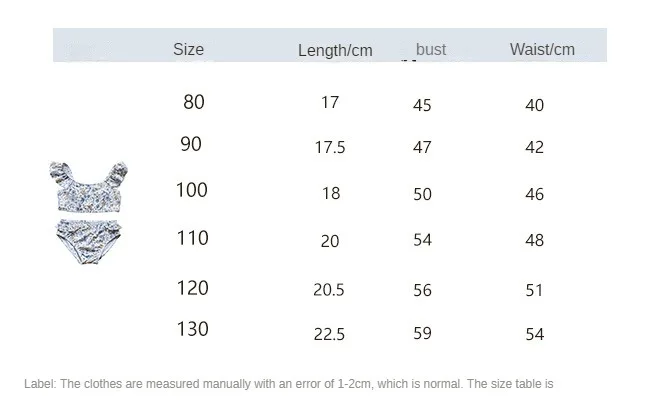The height and width of the screenshot is (400, 660).
Task: Select size 120 row label
Action: (192, 288)
